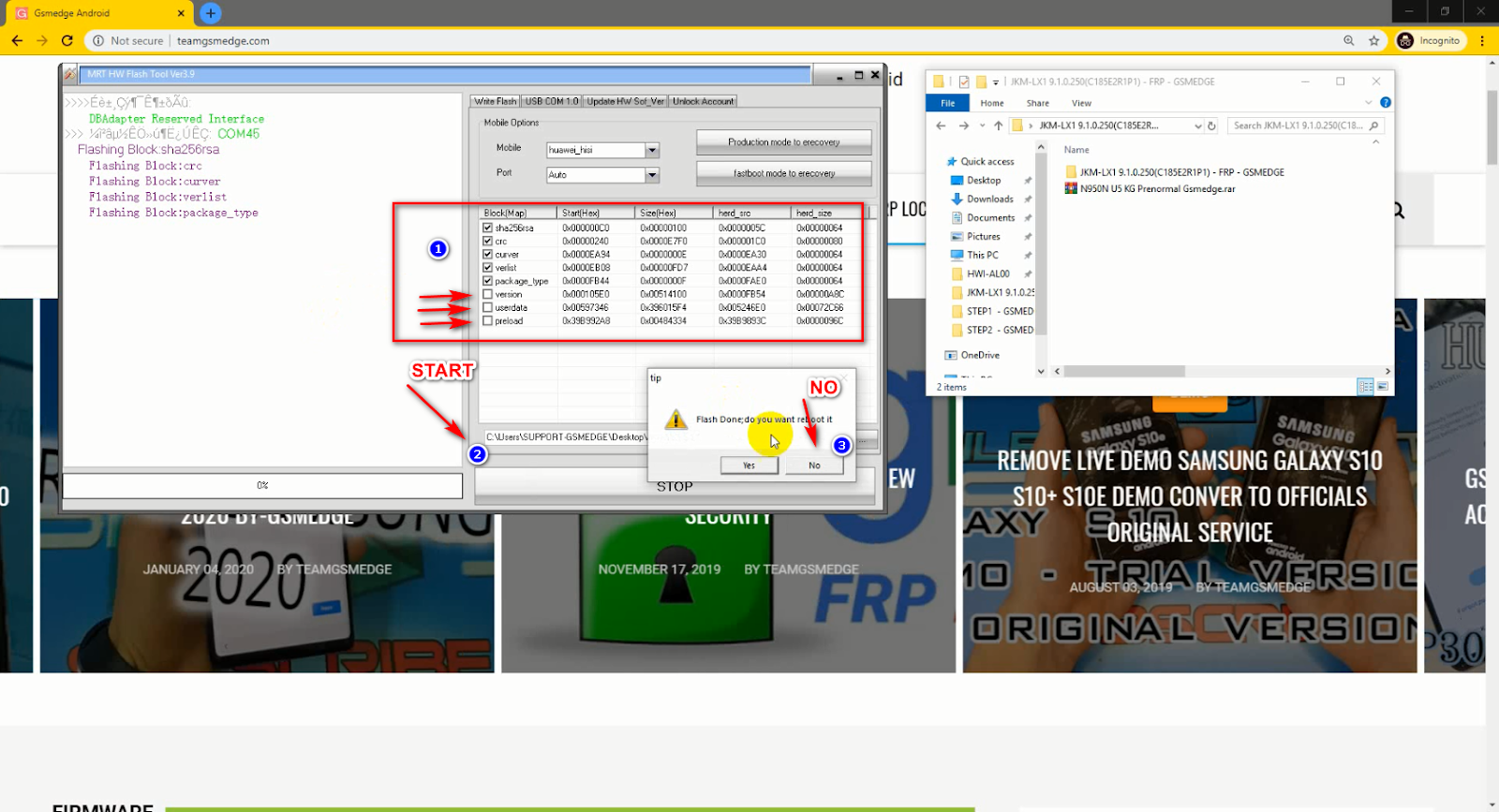
Task: Open Chrome three-dot menu
Action: 1482,40
